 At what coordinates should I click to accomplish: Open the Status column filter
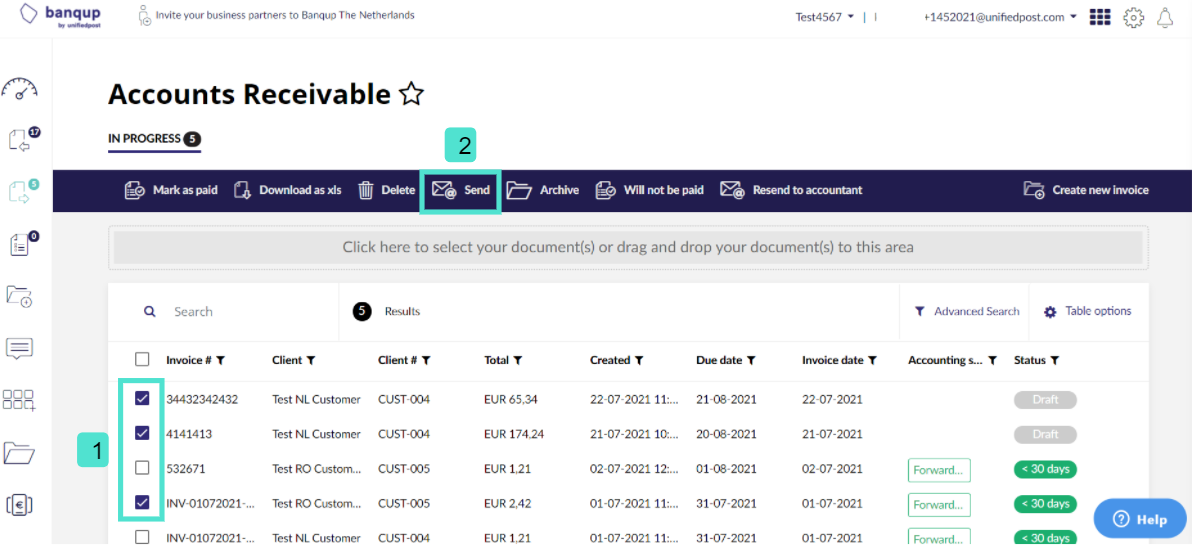pos(1055,360)
